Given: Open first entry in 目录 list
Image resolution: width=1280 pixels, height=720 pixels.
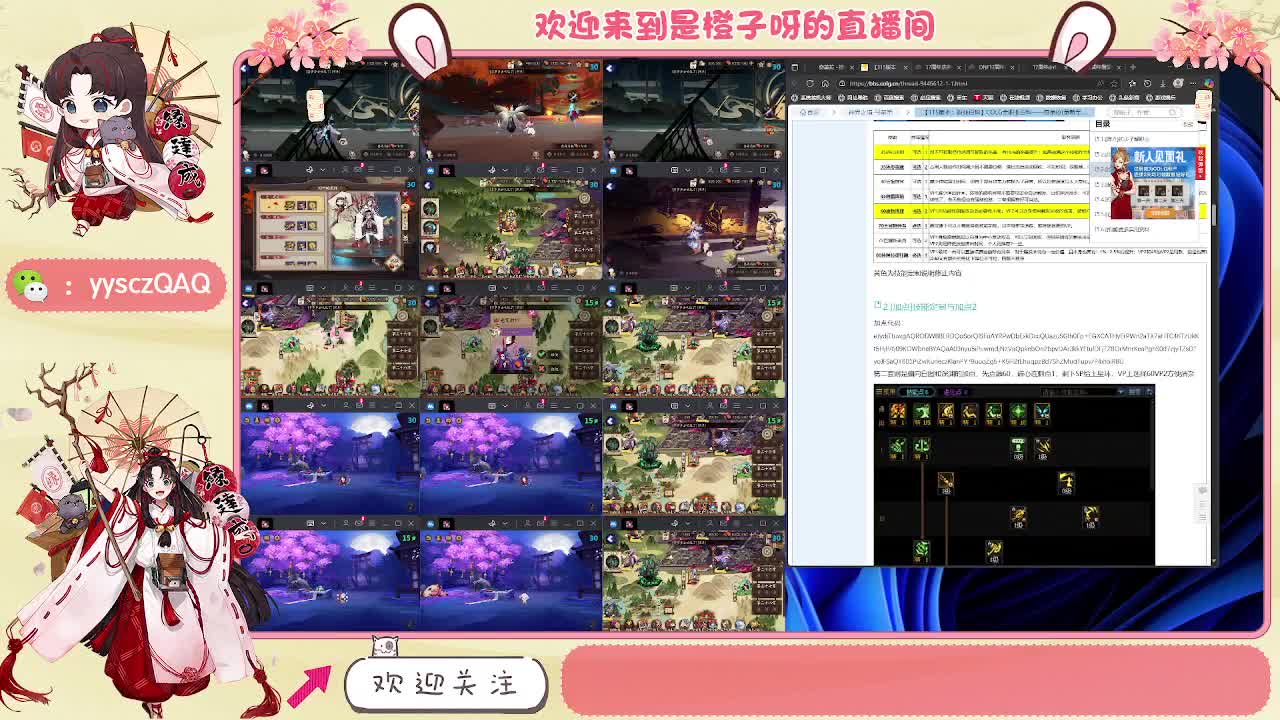Looking at the screenshot, I should coord(1121,139).
